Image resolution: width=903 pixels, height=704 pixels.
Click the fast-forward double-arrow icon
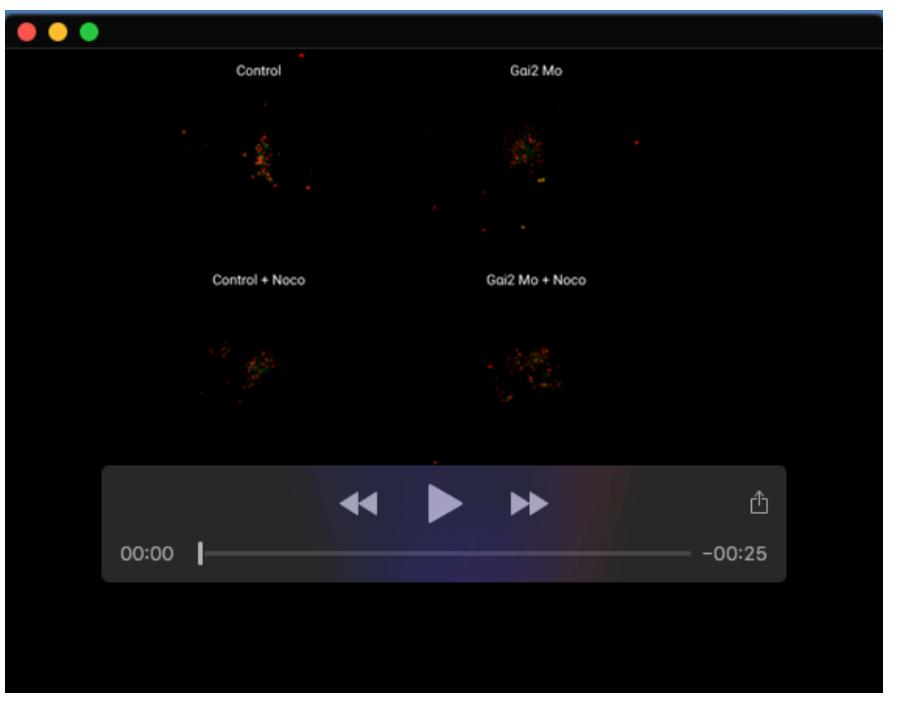point(530,505)
